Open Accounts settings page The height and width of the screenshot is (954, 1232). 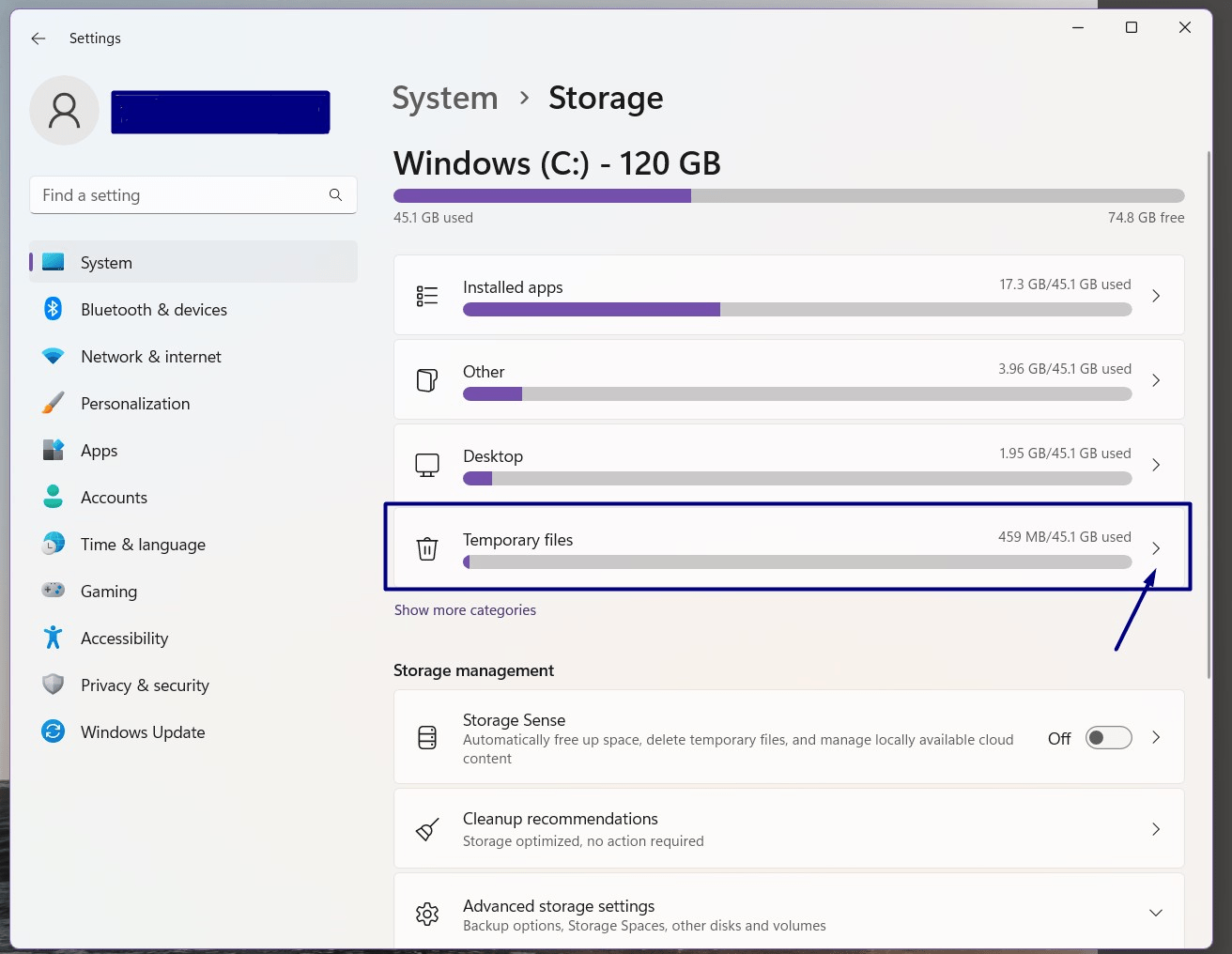(193, 497)
